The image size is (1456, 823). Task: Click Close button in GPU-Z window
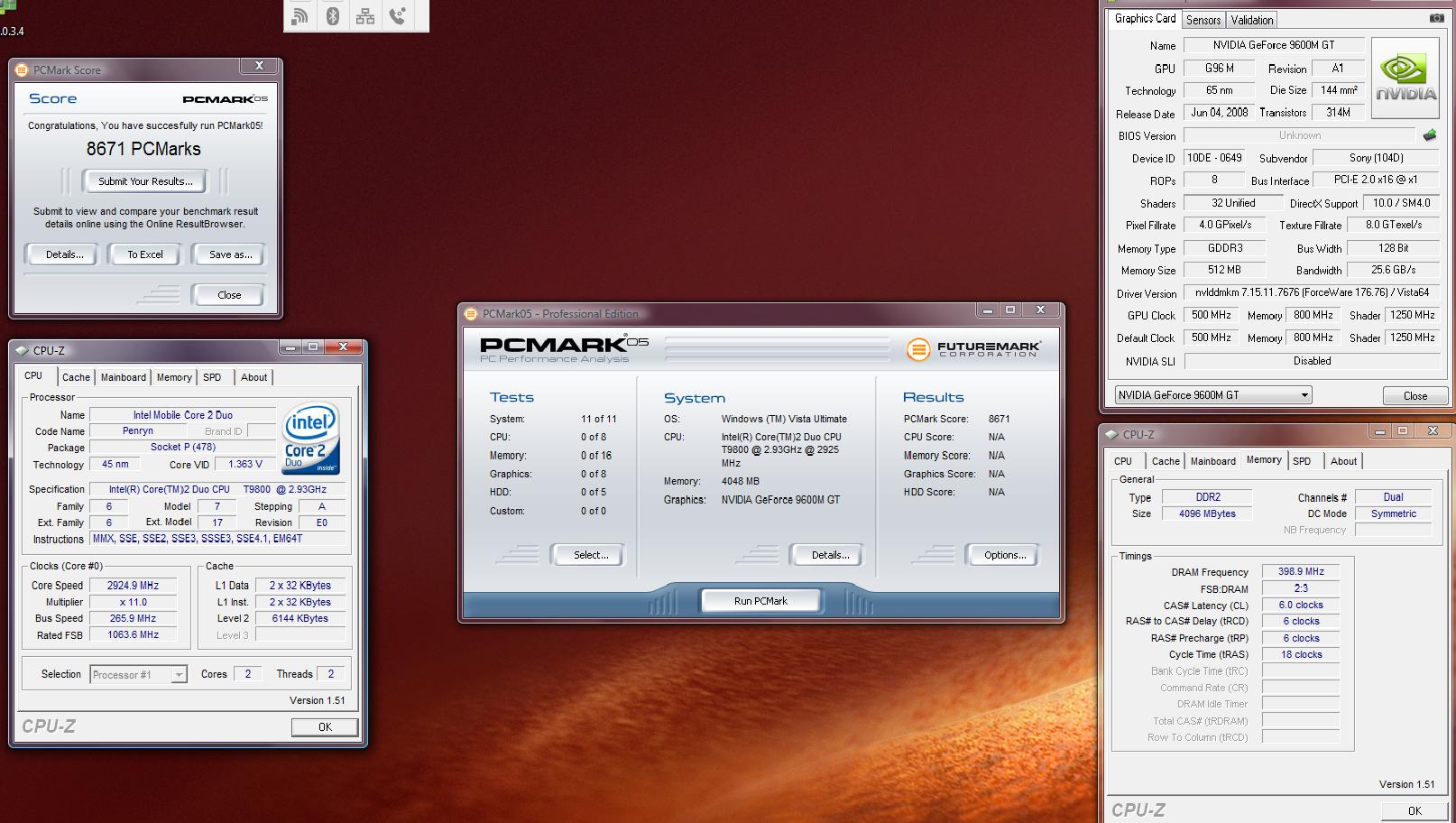click(x=1415, y=395)
